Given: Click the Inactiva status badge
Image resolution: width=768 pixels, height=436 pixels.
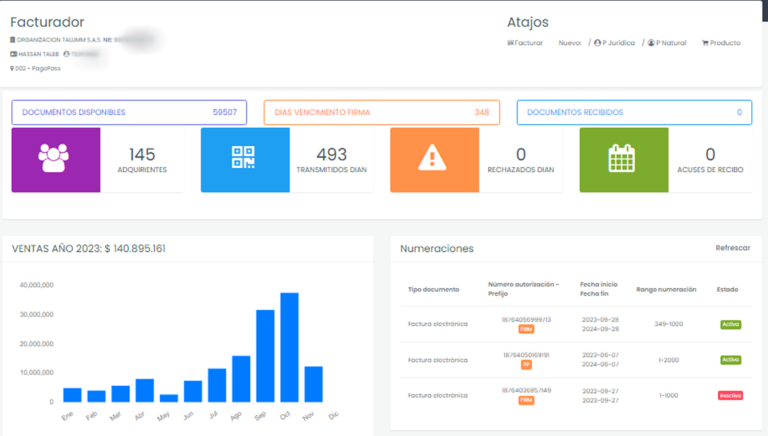Looking at the screenshot, I should (x=730, y=395).
